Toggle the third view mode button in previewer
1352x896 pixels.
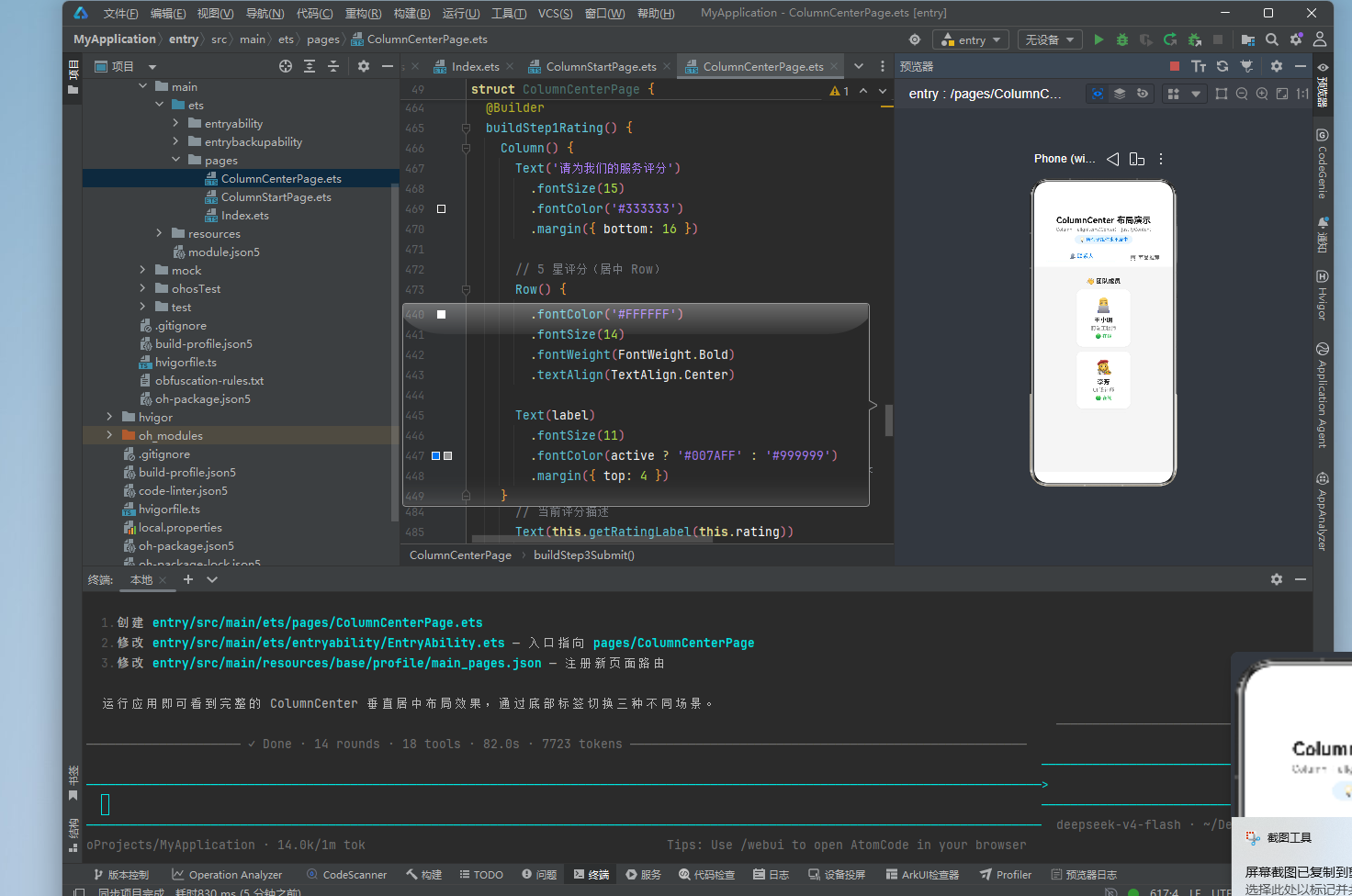[x=1143, y=94]
